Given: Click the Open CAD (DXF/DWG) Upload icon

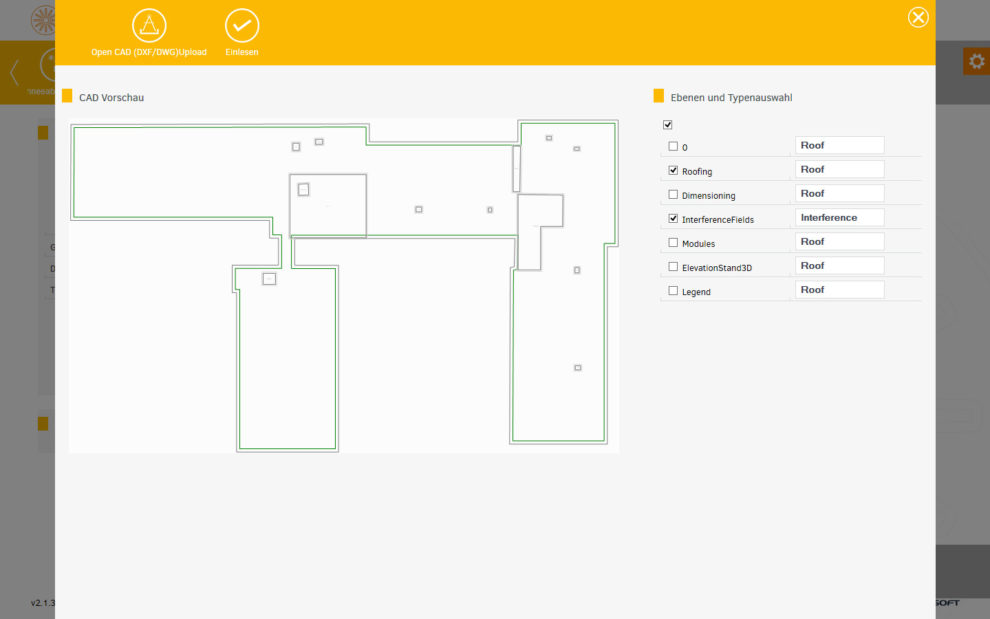Looking at the screenshot, I should pos(149,26).
